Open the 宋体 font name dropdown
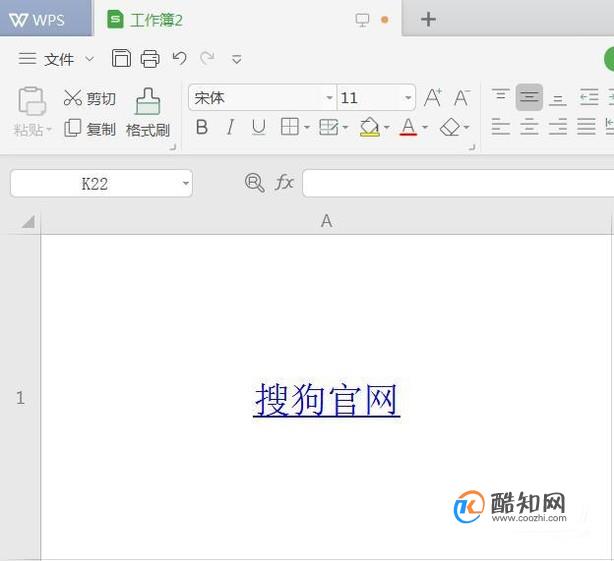The width and height of the screenshot is (614, 561). 329,97
